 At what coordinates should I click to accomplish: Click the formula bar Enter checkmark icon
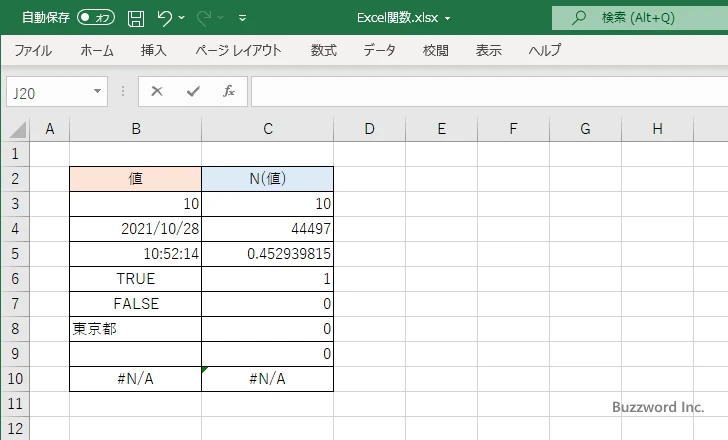pyautogui.click(x=193, y=91)
